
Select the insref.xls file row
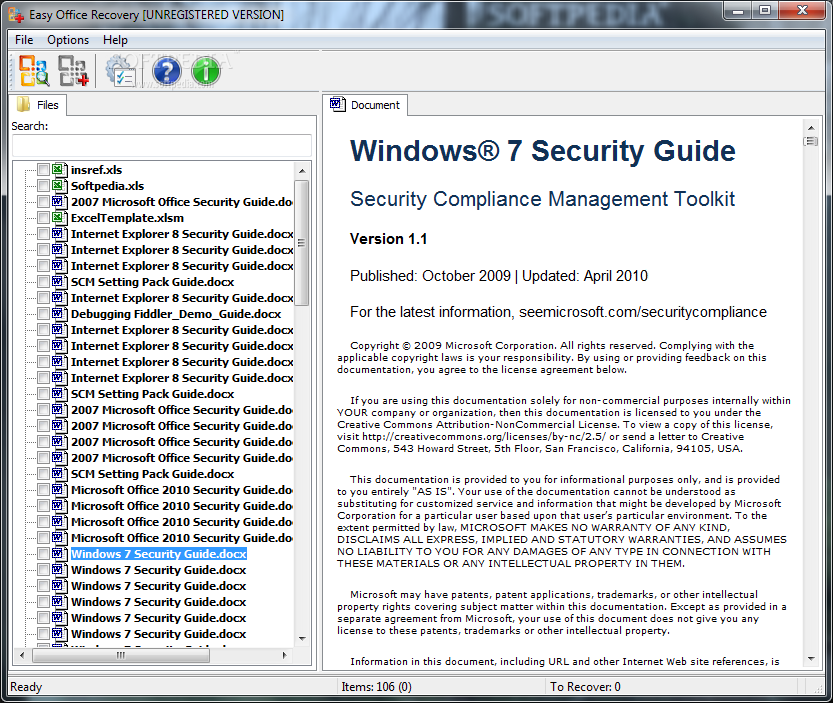click(x=96, y=170)
